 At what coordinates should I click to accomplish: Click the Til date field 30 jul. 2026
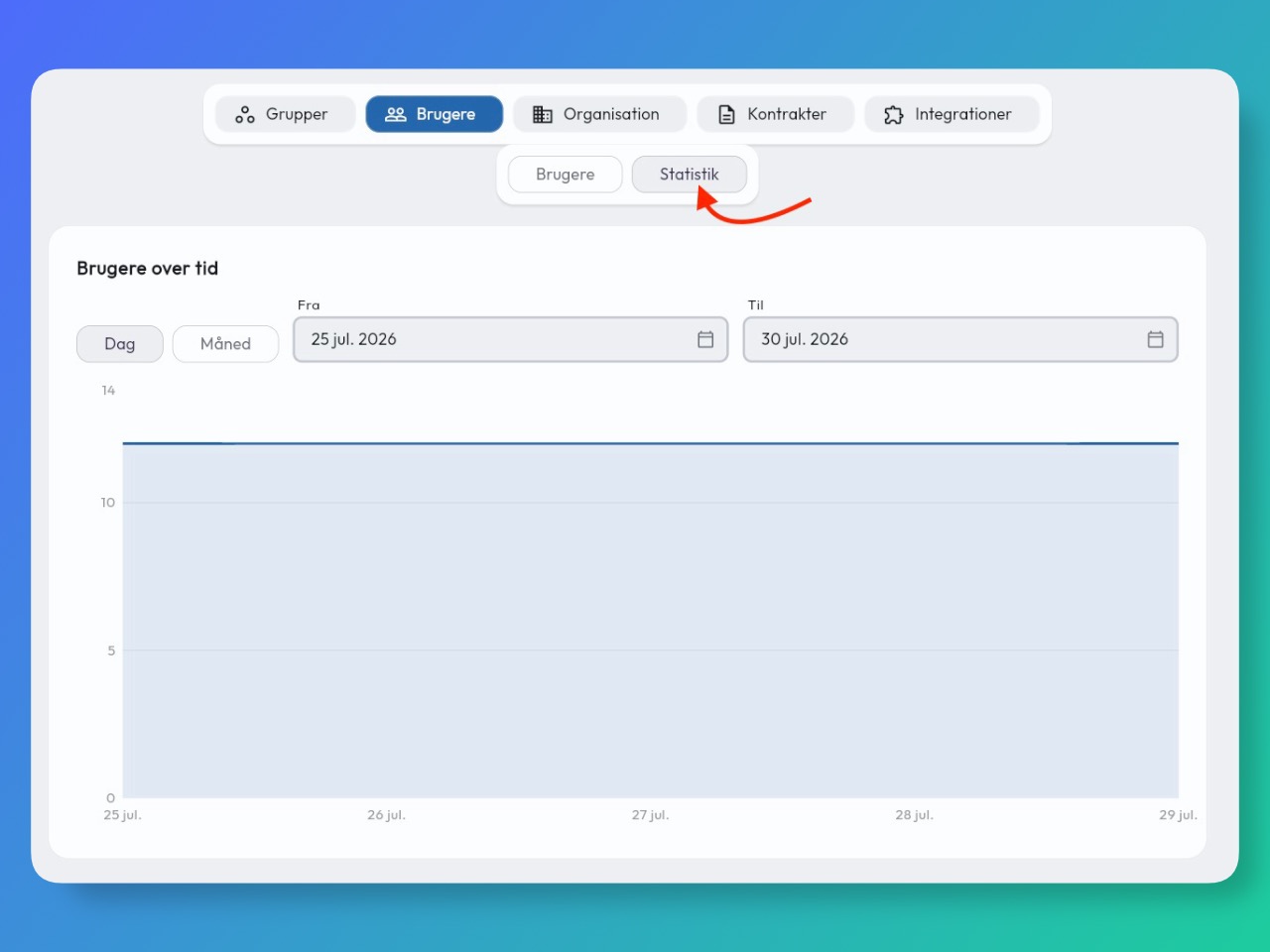point(960,339)
